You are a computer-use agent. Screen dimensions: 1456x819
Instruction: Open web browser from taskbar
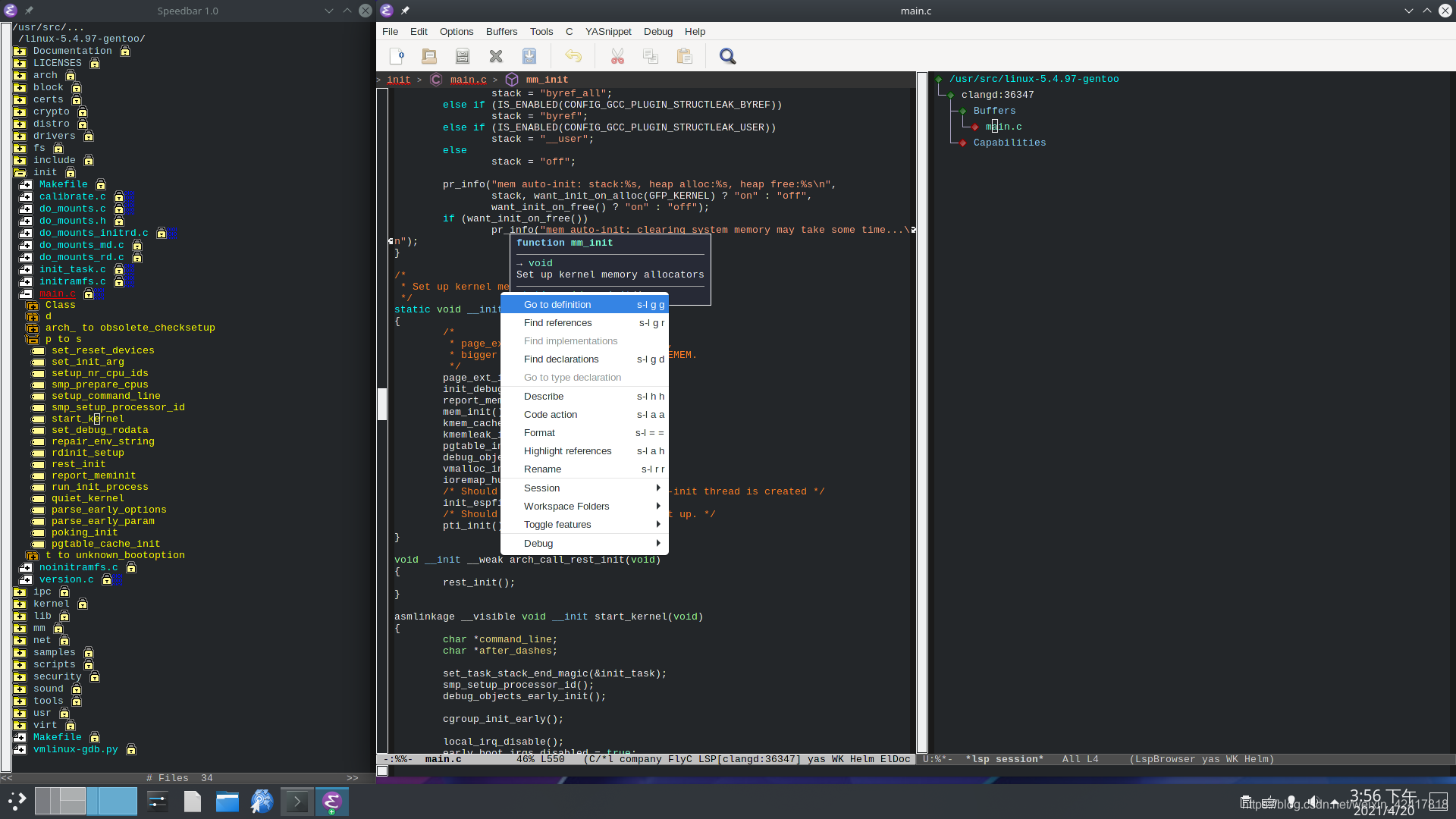(x=262, y=801)
